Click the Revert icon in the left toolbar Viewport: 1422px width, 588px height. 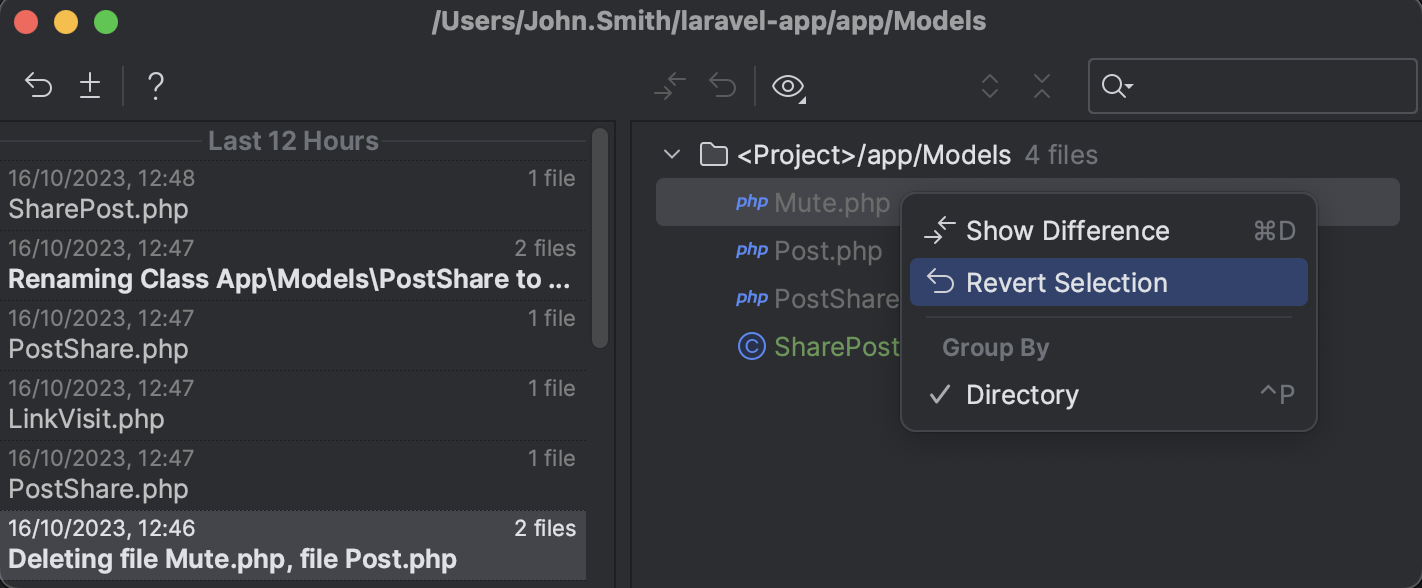(x=38, y=86)
